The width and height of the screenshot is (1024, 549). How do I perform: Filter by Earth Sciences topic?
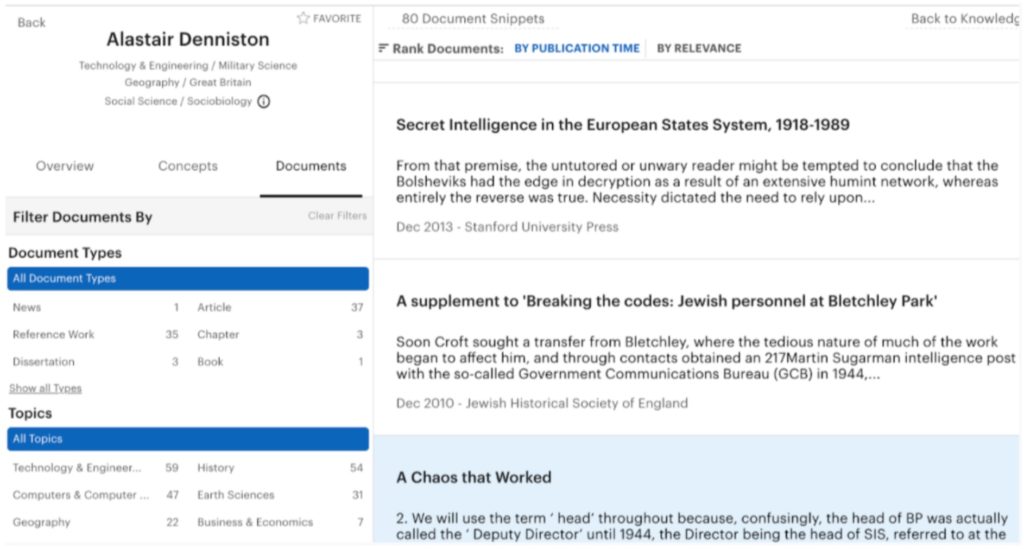point(235,495)
